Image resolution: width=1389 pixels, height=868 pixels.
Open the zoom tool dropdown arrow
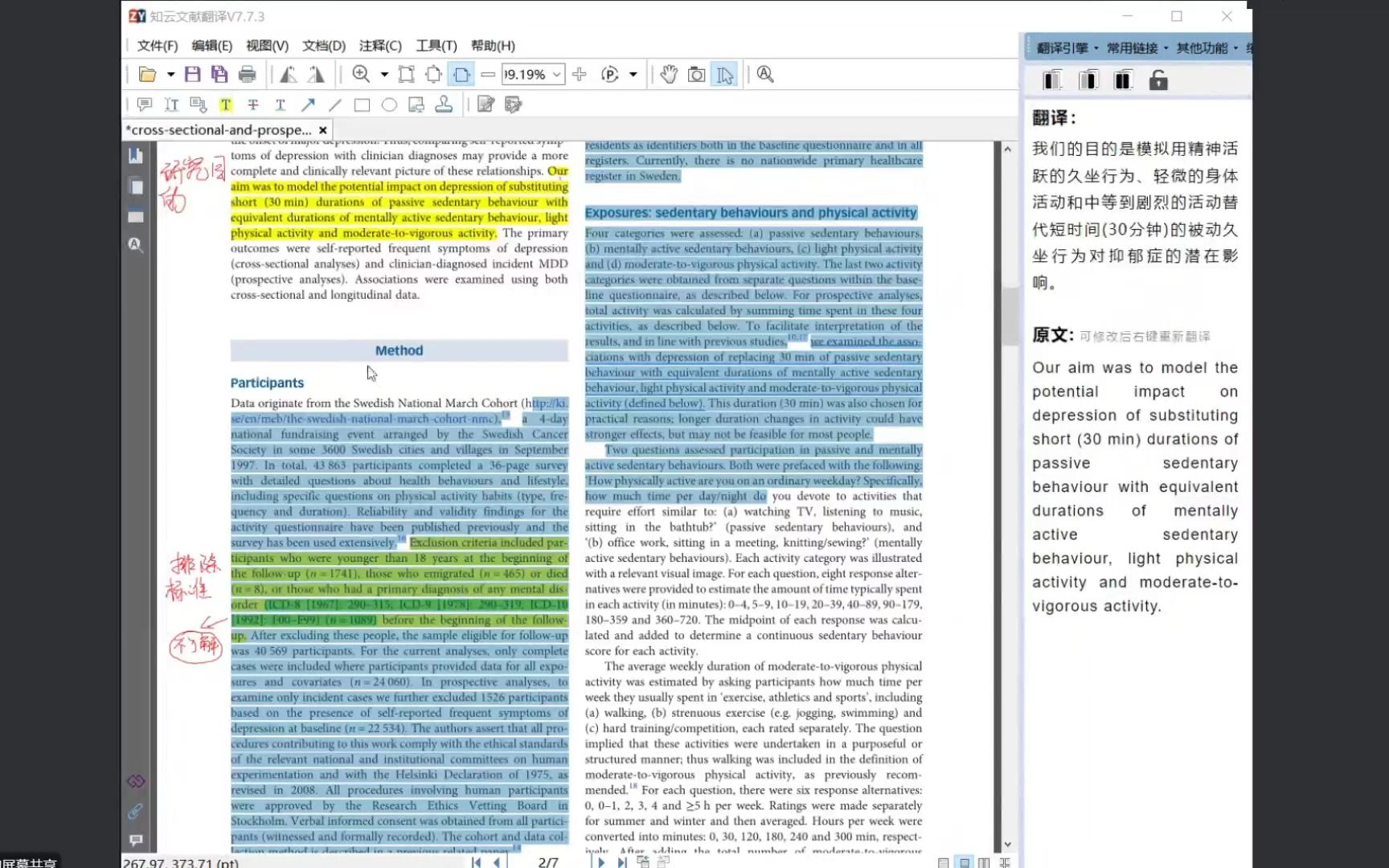[x=384, y=75]
